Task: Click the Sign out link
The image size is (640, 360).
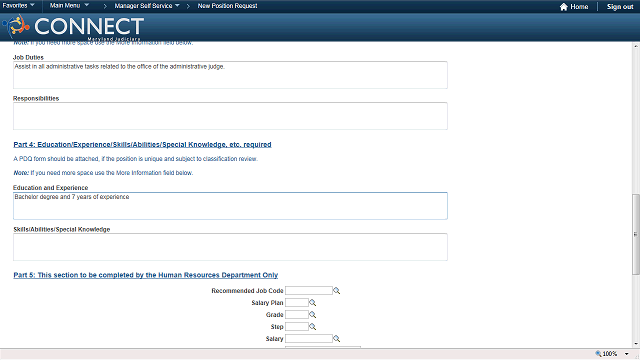Action: (620, 7)
